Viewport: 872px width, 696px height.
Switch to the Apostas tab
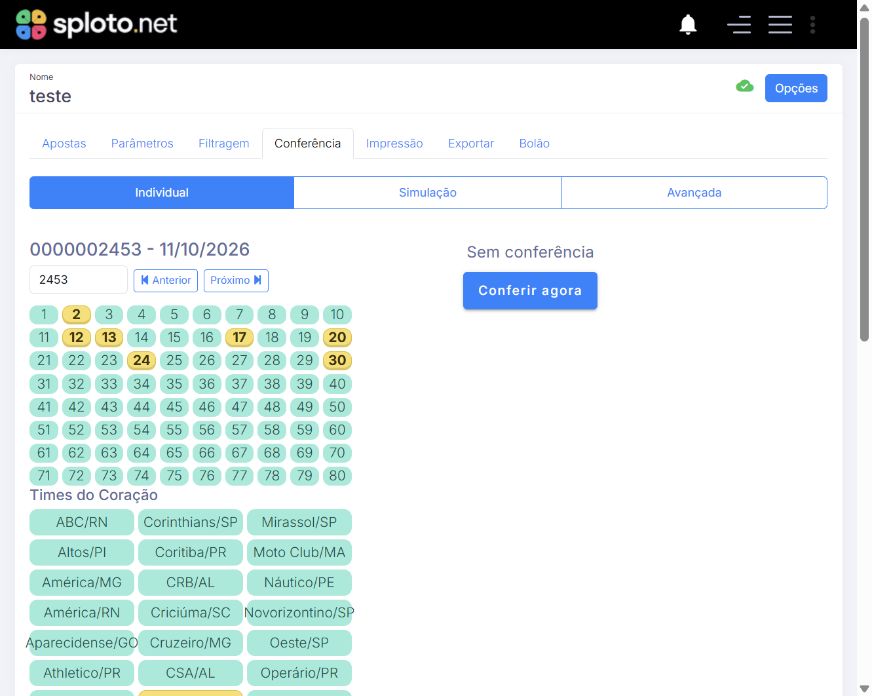[x=64, y=143]
